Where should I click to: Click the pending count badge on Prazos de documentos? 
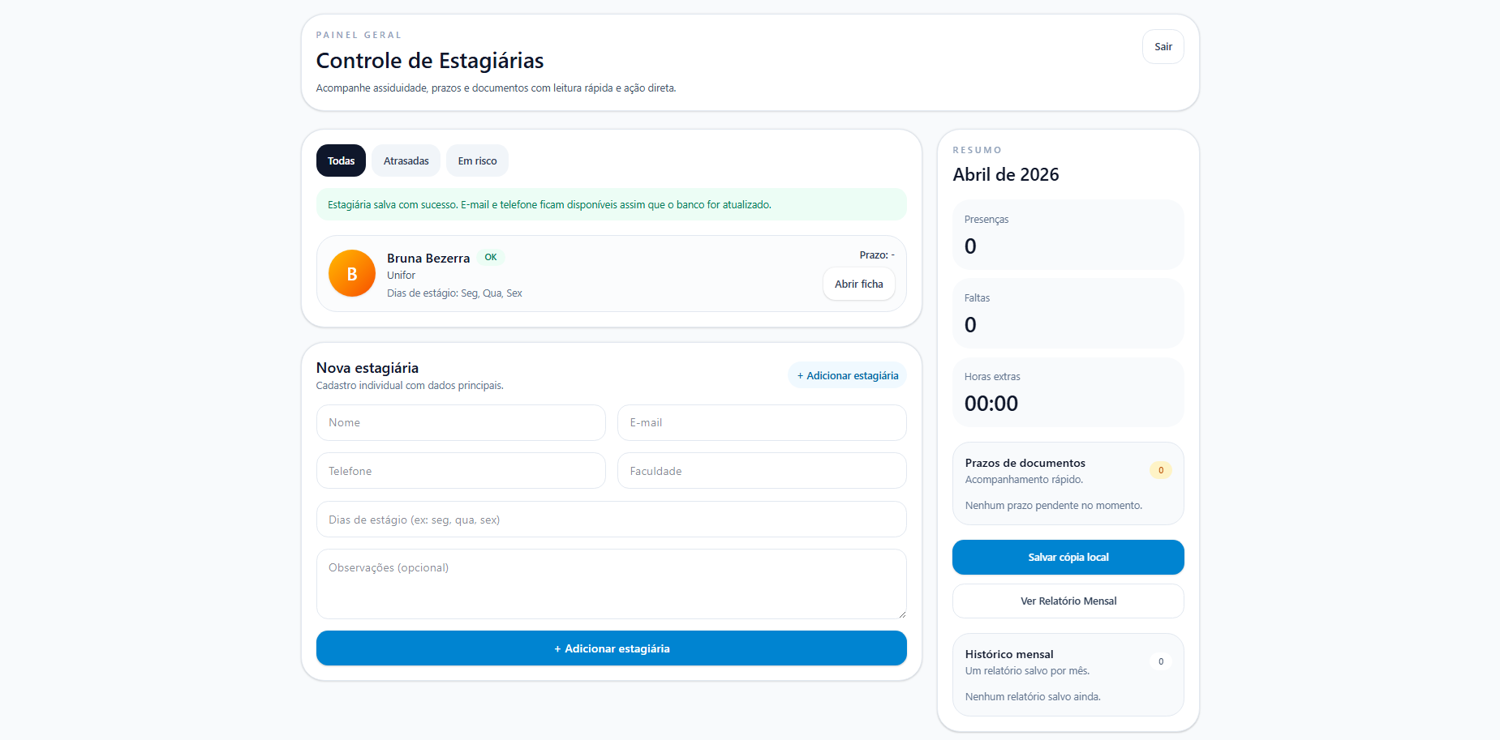coord(1160,468)
